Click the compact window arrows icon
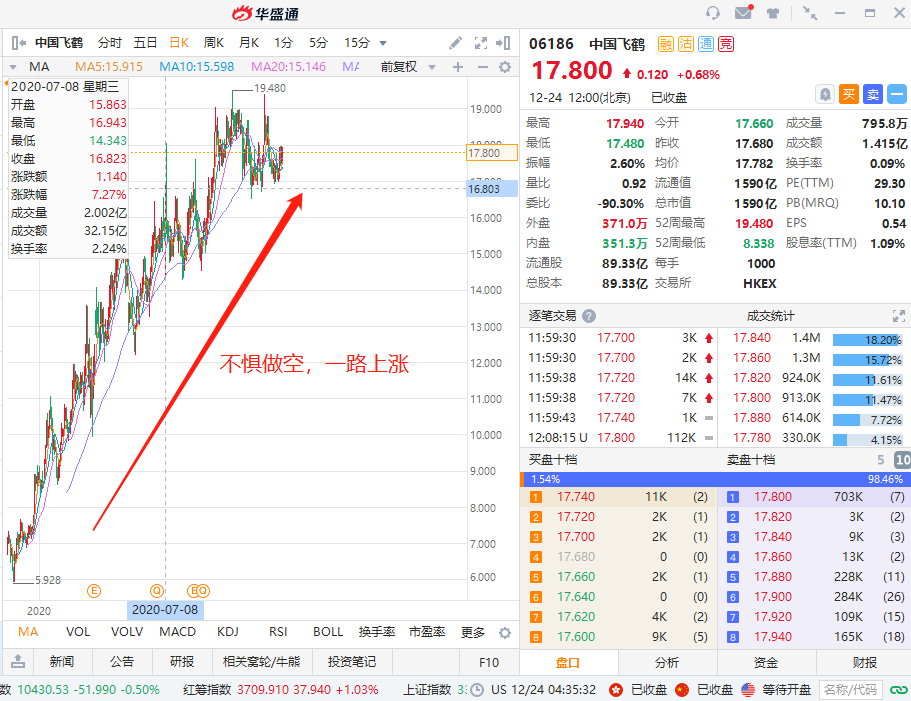This screenshot has height=701, width=911. [x=809, y=13]
